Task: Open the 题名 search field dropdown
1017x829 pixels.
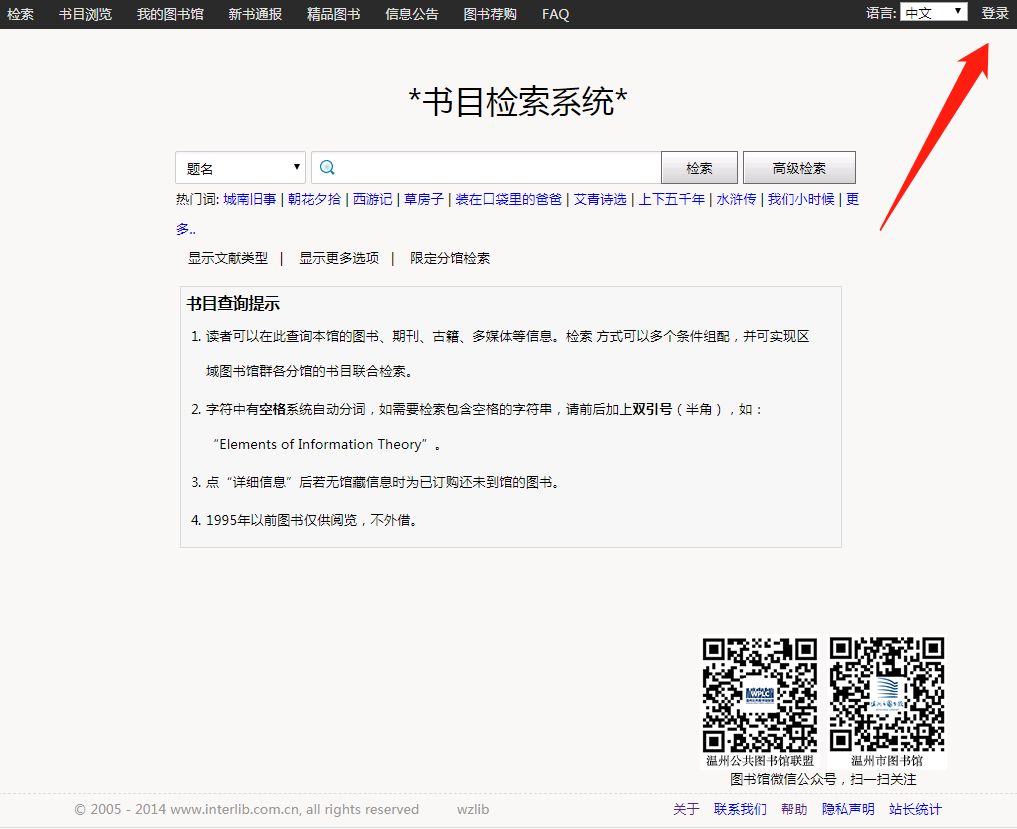Action: 241,168
